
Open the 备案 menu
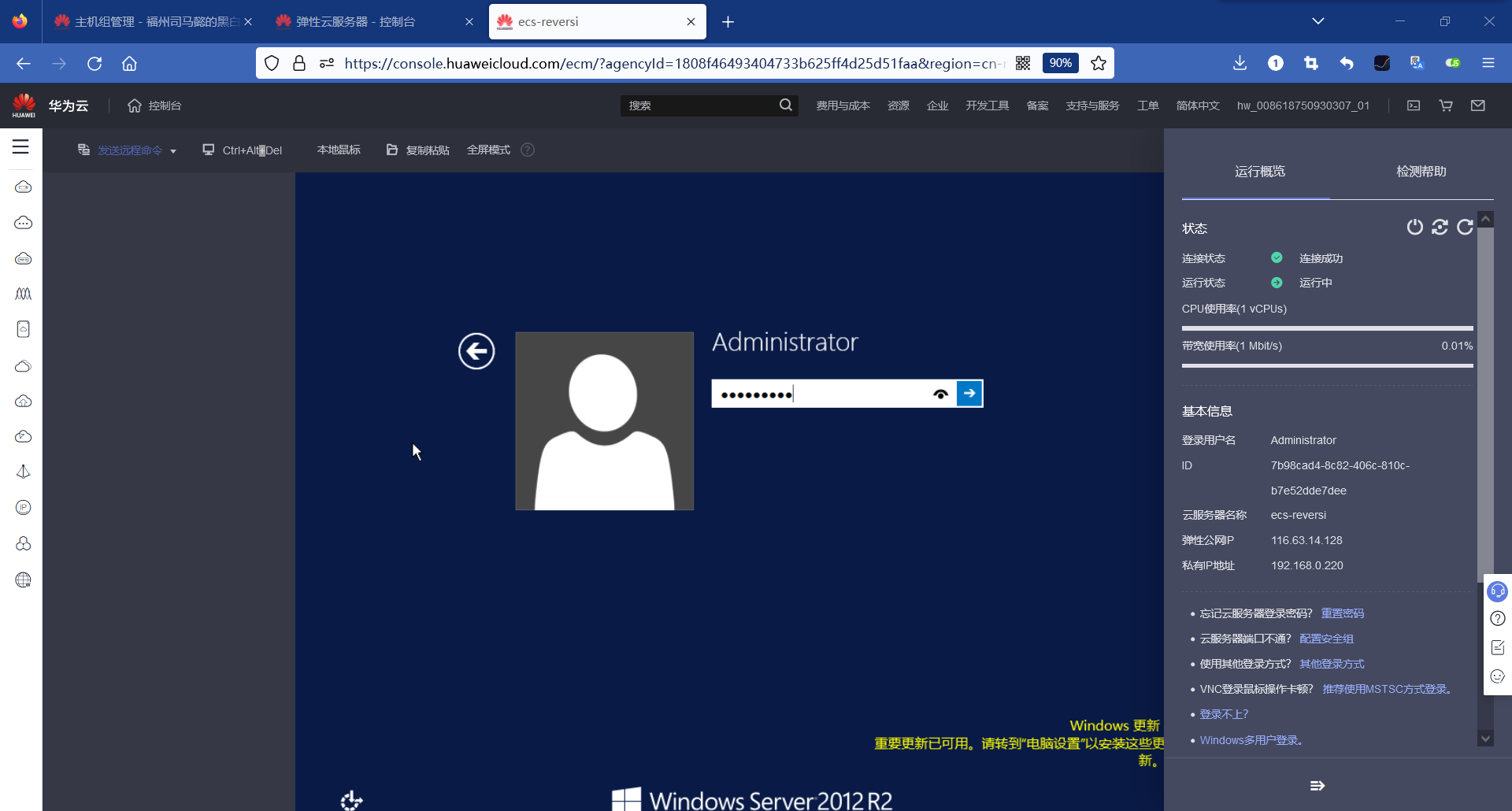(x=1037, y=106)
